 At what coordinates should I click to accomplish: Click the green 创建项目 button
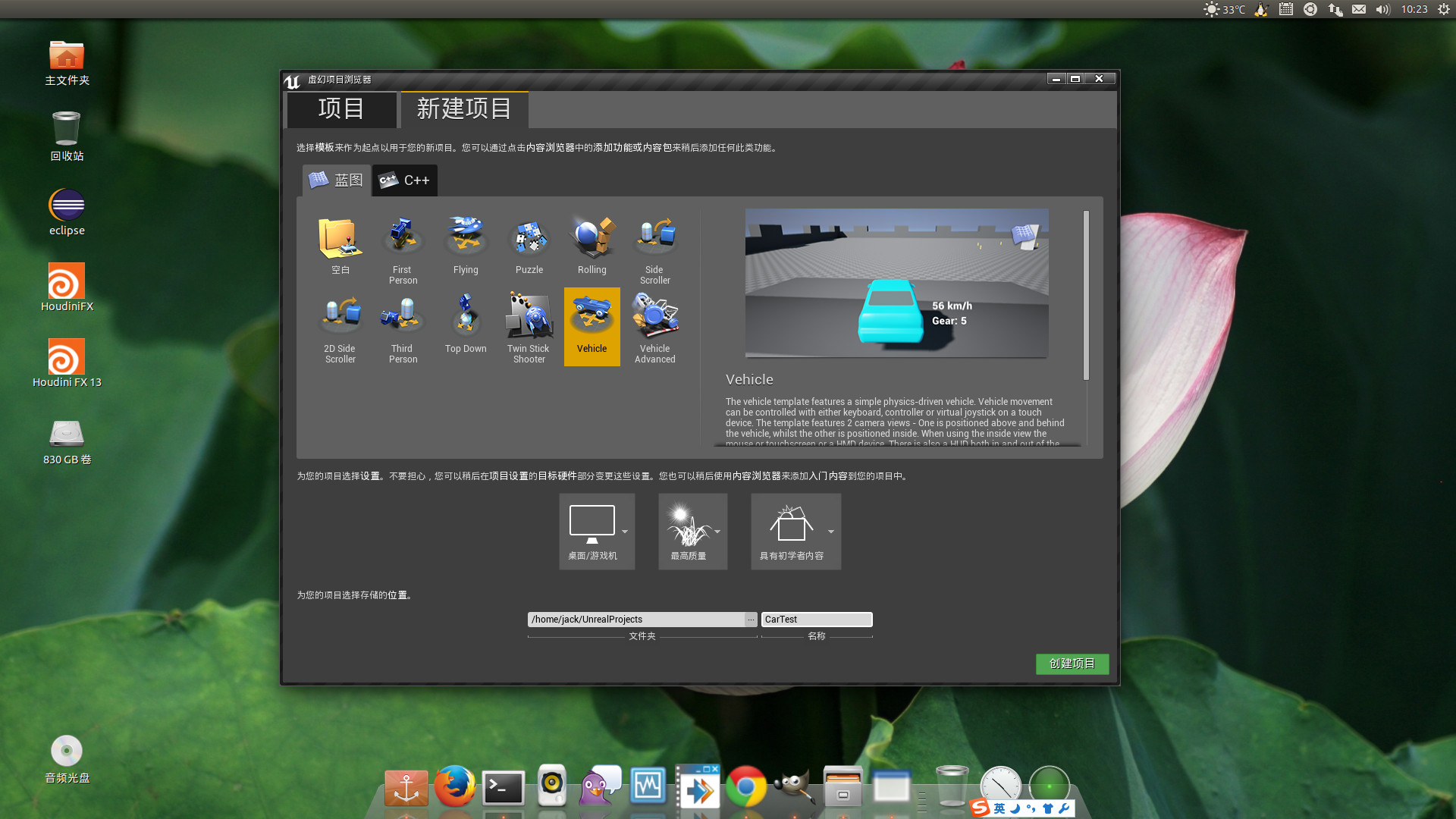[x=1072, y=664]
